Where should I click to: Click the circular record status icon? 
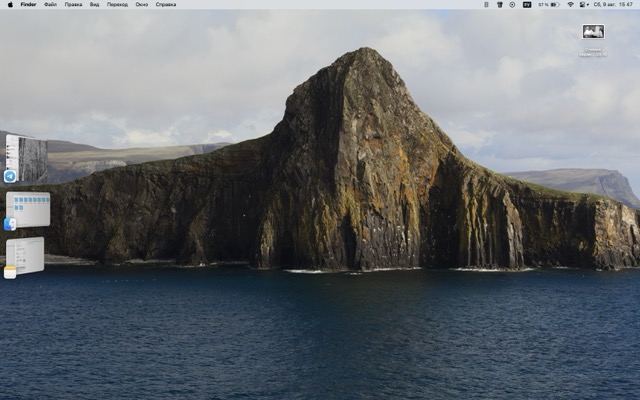tap(512, 4)
